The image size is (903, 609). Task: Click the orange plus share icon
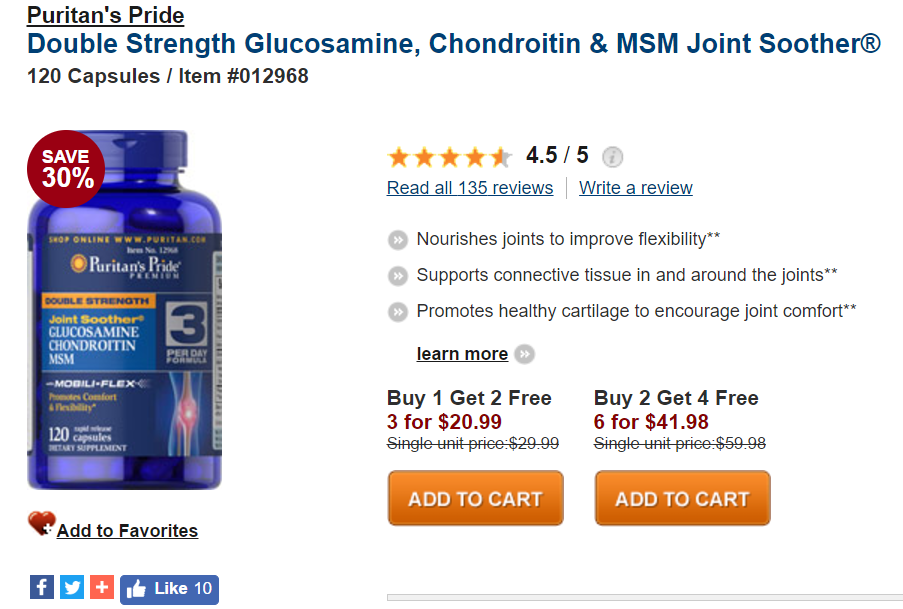[x=102, y=588]
